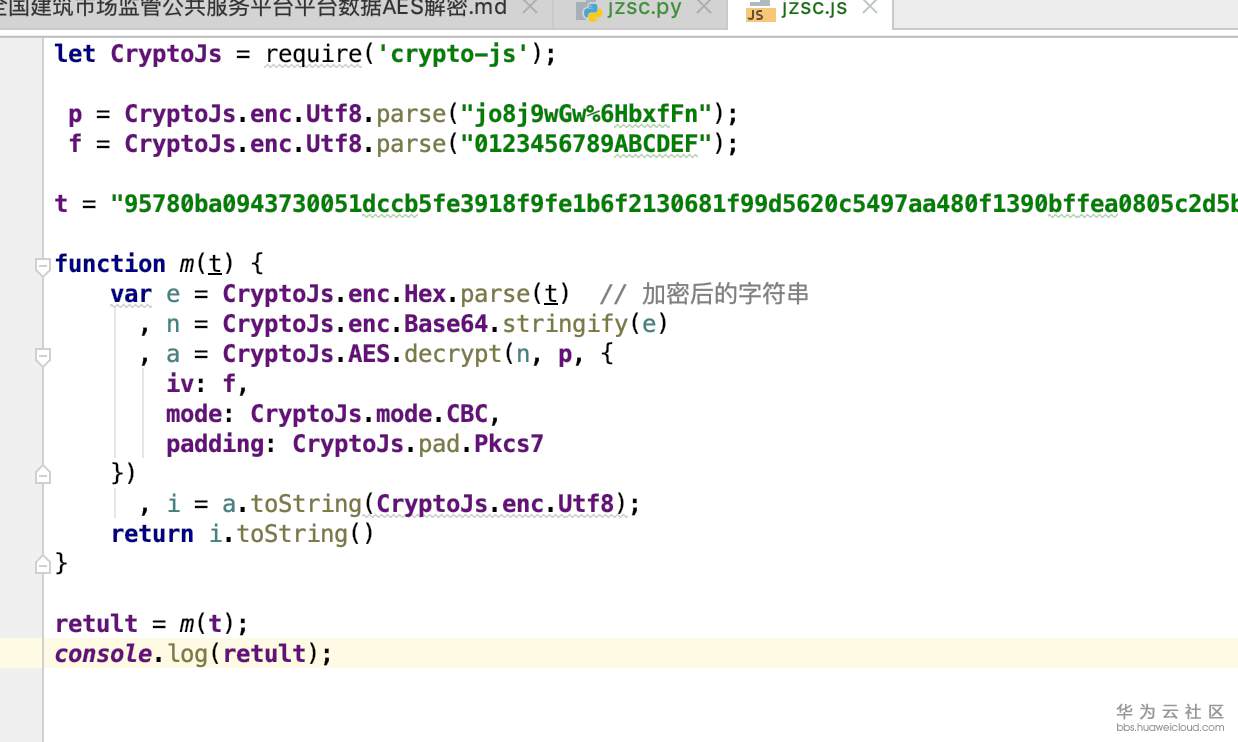The height and width of the screenshot is (742, 1238).
Task: Click the padding: CryptoJs.pad.Pkcs7 line
Action: (355, 443)
